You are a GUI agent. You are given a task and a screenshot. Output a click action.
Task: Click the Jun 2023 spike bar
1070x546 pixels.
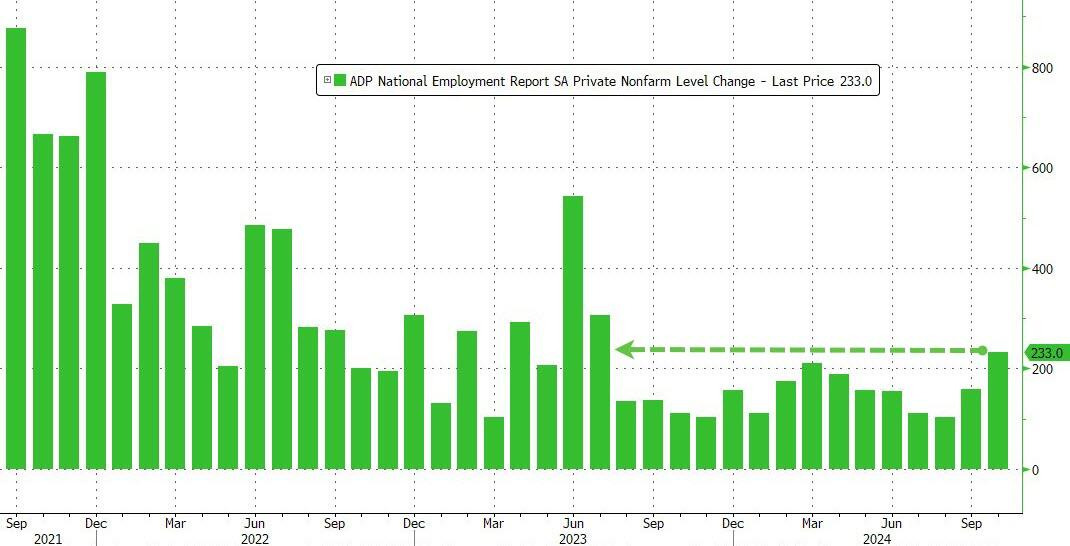point(573,332)
